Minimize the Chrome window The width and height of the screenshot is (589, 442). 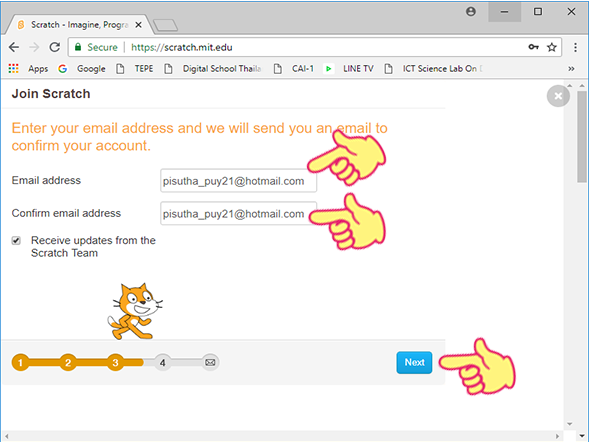(504, 12)
